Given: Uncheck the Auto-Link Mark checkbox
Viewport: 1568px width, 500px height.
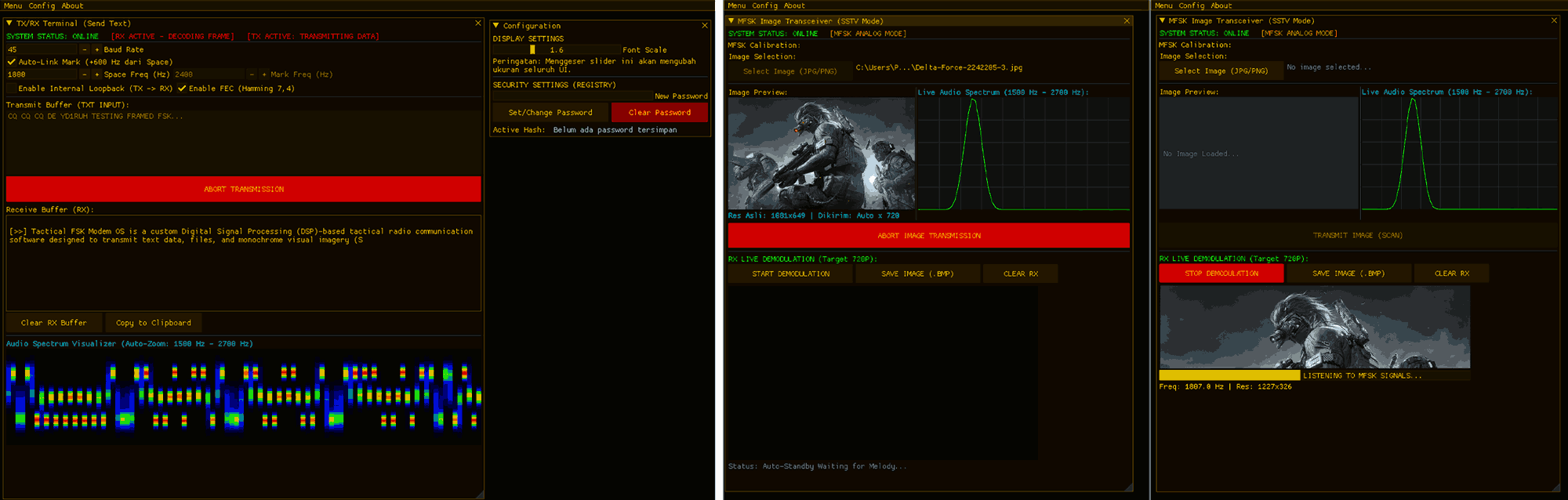Looking at the screenshot, I should (11, 62).
